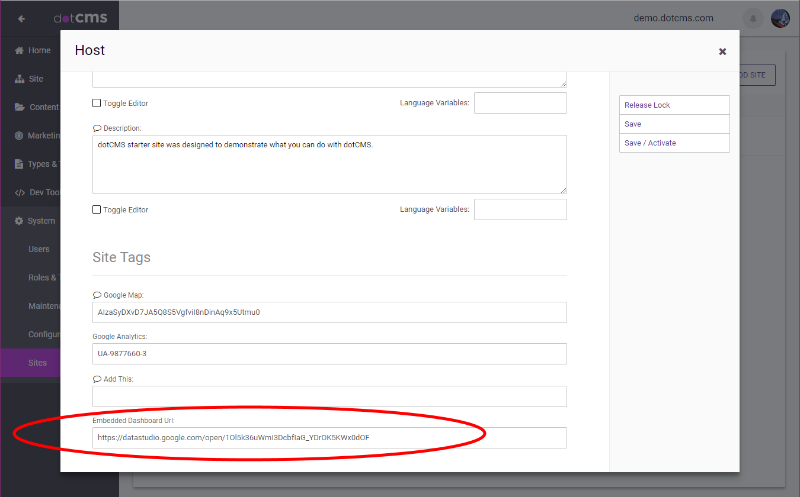The width and height of the screenshot is (800, 497).
Task: Click the Release Lock button
Action: [674, 105]
